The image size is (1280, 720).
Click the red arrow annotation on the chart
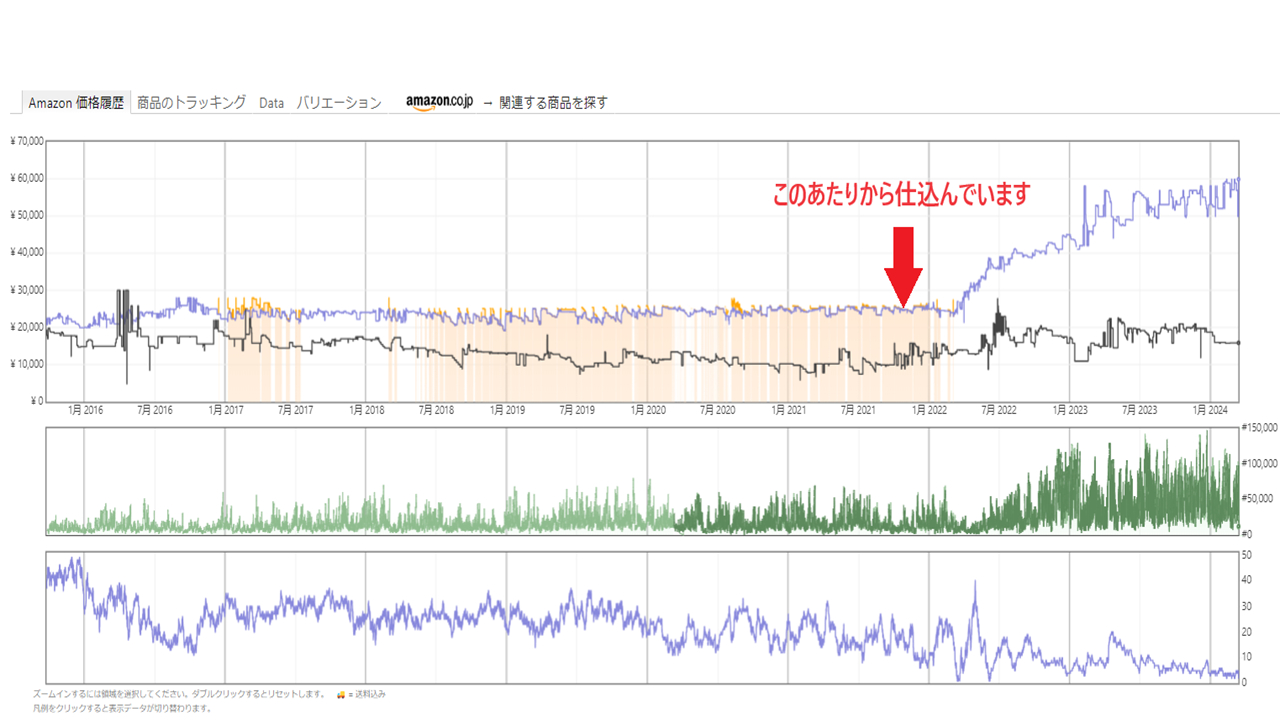click(905, 260)
